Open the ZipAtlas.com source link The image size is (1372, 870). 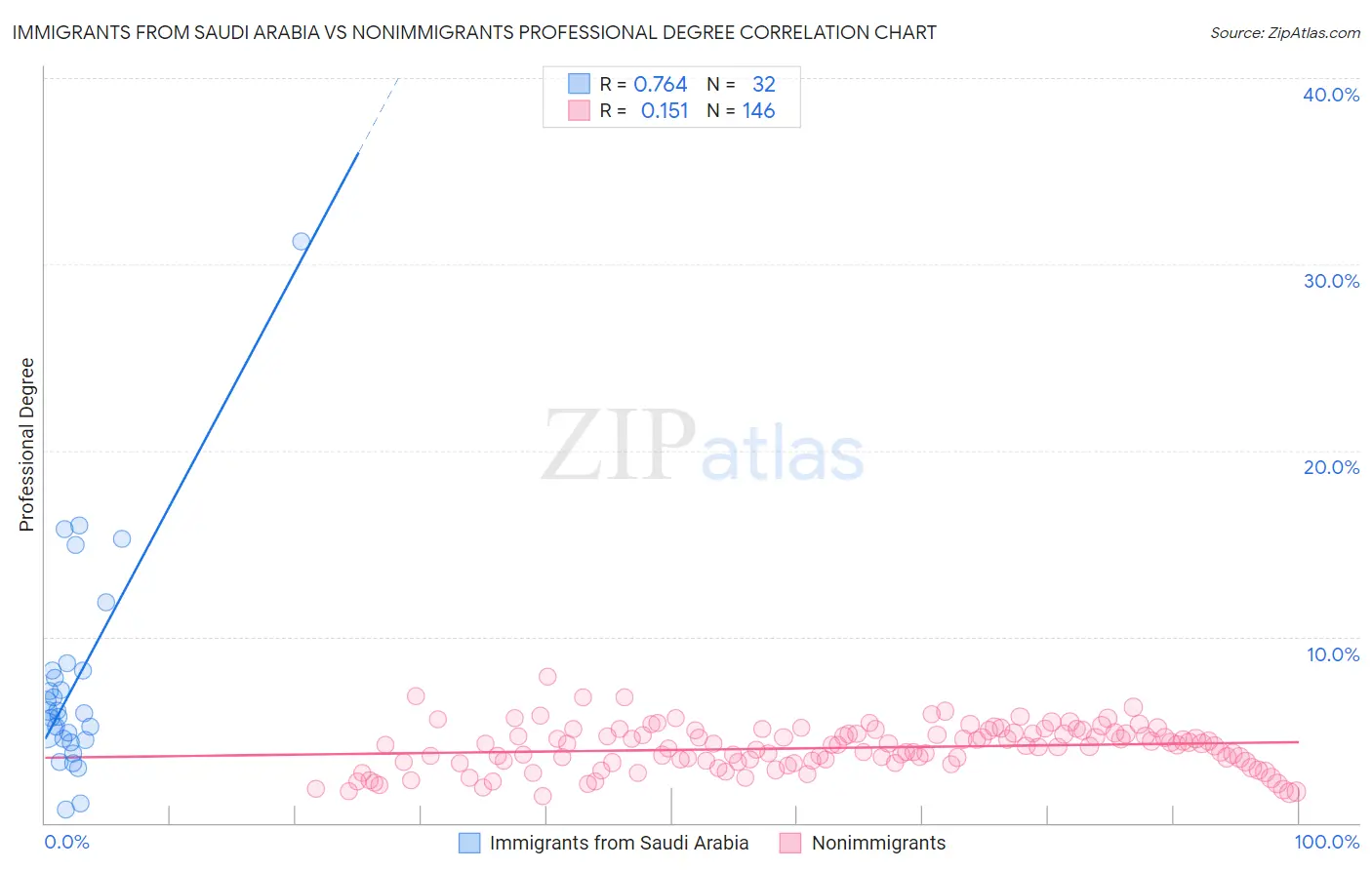pos(1284,32)
